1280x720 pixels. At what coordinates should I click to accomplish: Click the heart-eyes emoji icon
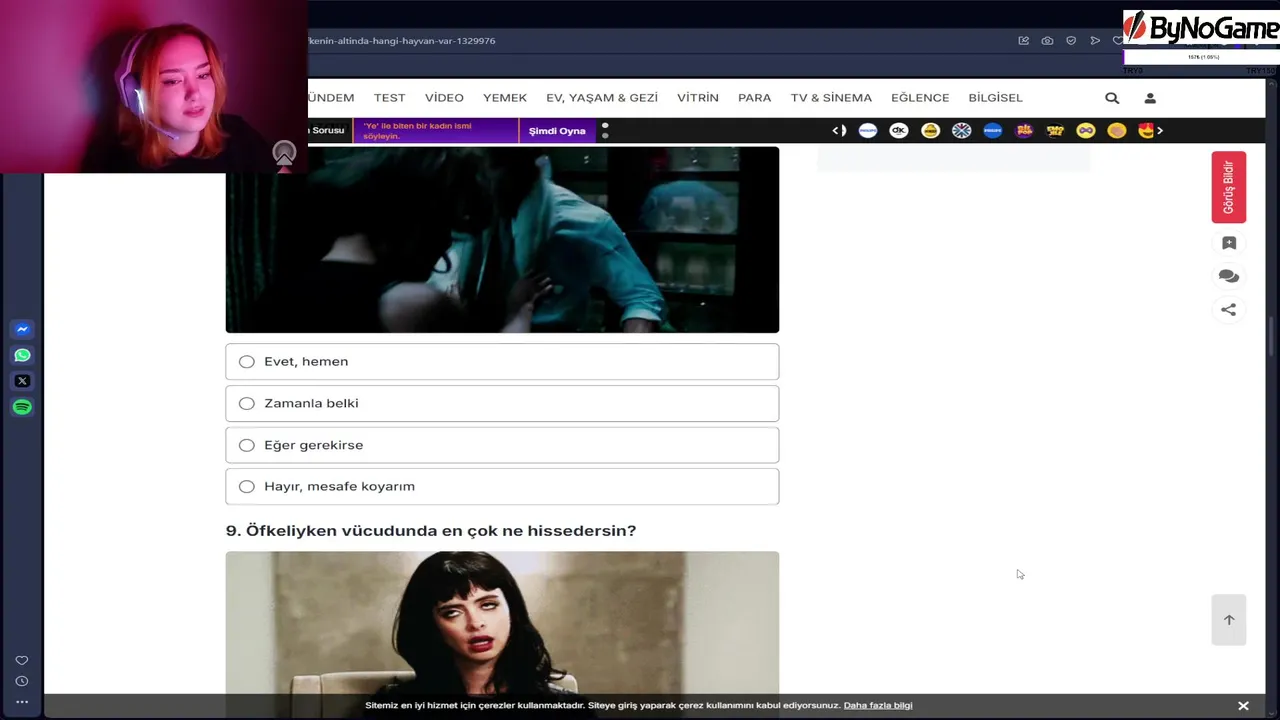click(x=1146, y=131)
